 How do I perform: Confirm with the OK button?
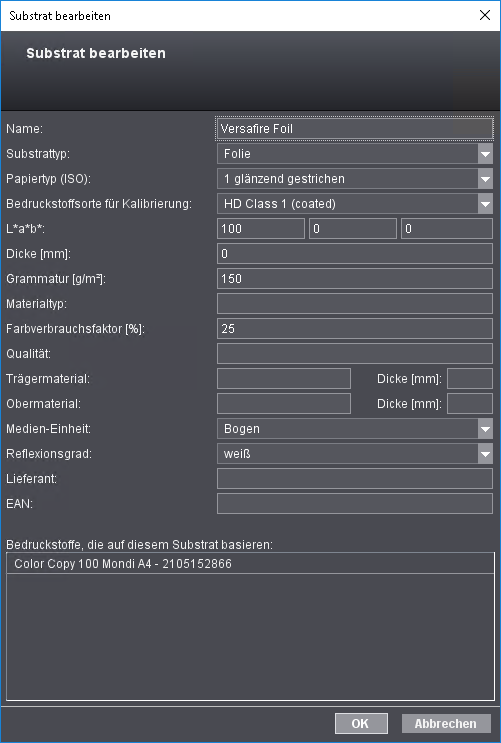361,724
